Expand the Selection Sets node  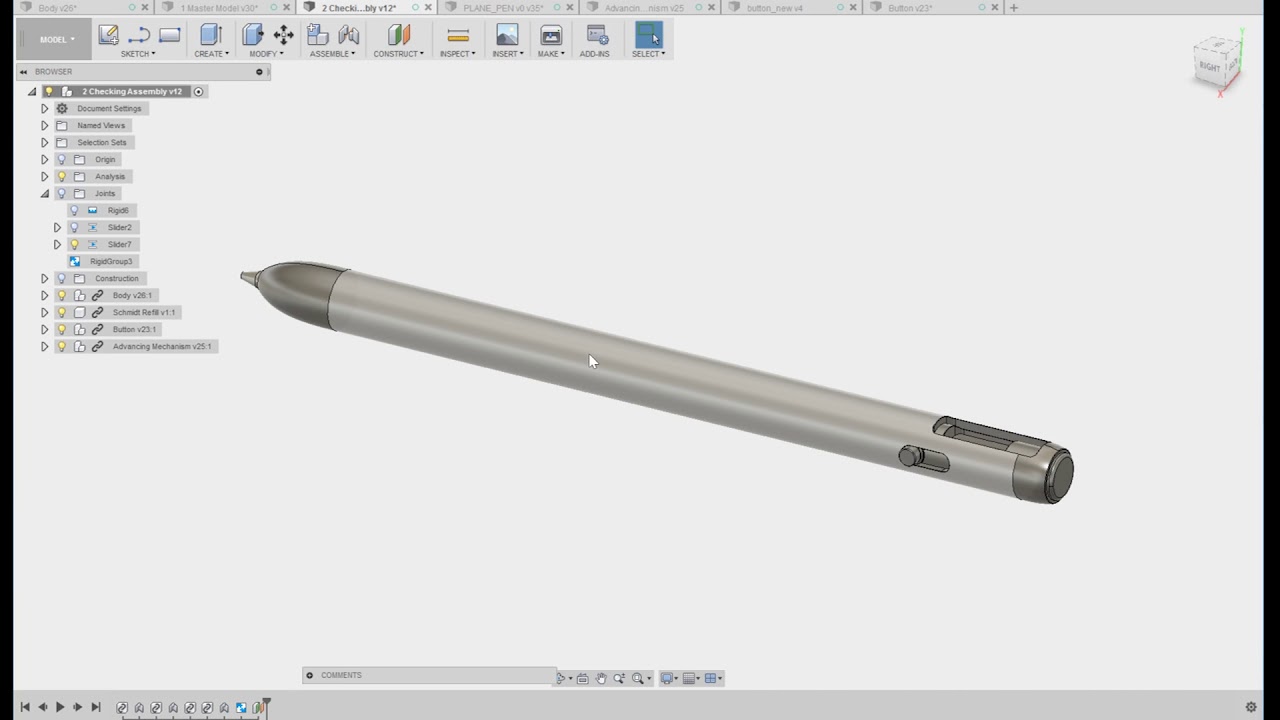pos(44,142)
